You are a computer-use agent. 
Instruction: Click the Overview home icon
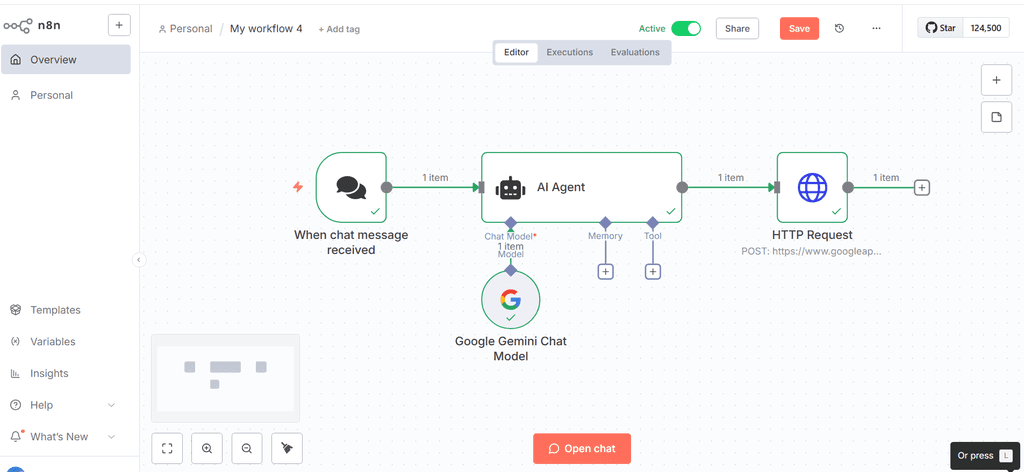pyautogui.click(x=16, y=59)
